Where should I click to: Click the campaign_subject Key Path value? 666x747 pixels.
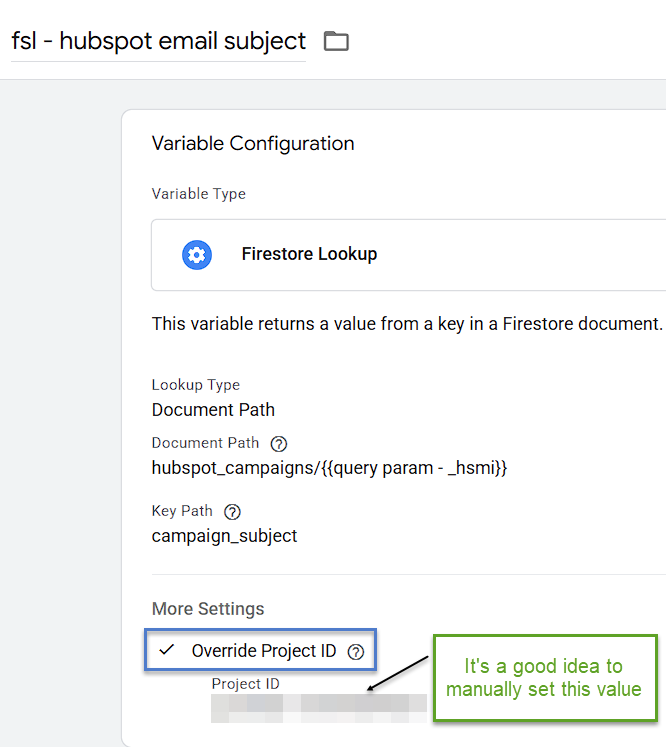click(x=224, y=536)
